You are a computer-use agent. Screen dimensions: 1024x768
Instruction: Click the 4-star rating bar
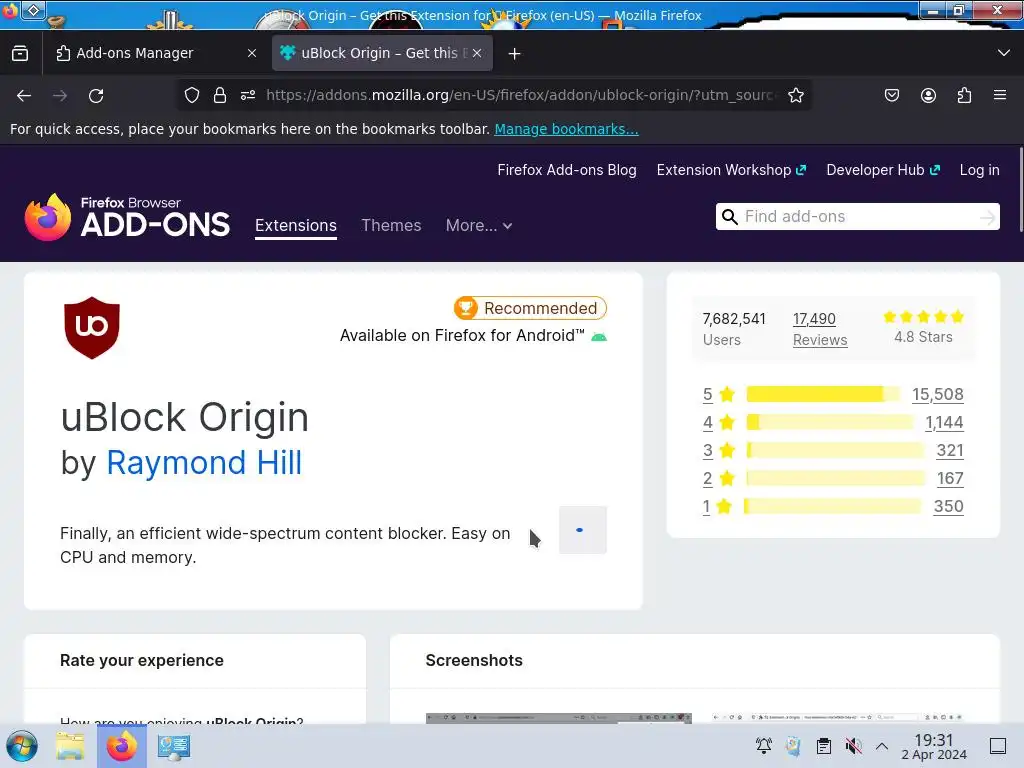[x=829, y=422]
